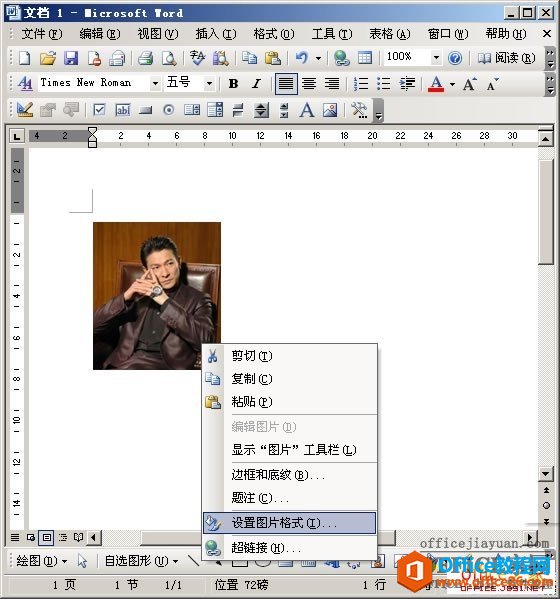Choose 剪切(T) in context menu
The image size is (560, 599).
point(289,356)
